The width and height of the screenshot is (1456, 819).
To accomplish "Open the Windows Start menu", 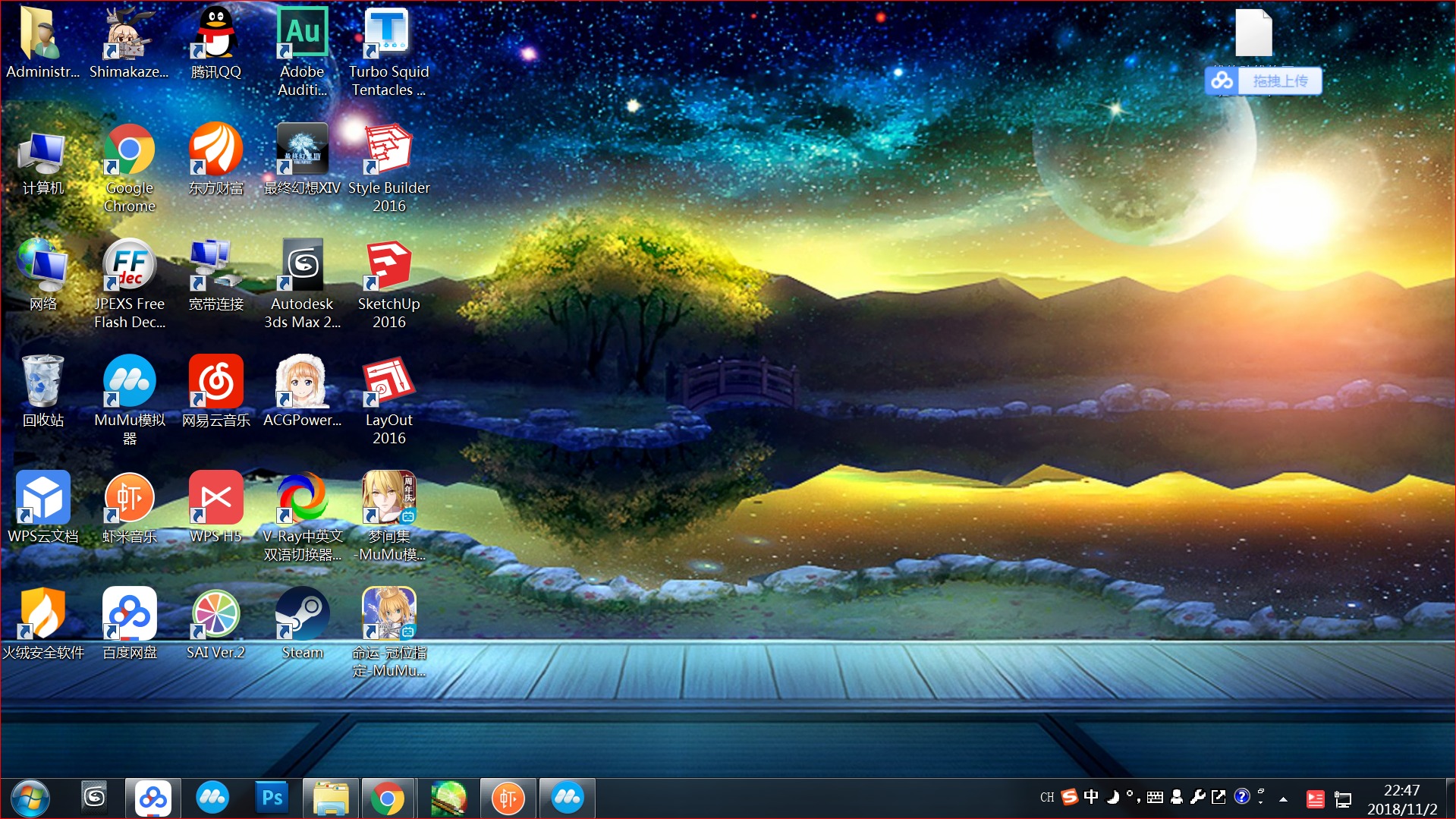I will click(30, 799).
